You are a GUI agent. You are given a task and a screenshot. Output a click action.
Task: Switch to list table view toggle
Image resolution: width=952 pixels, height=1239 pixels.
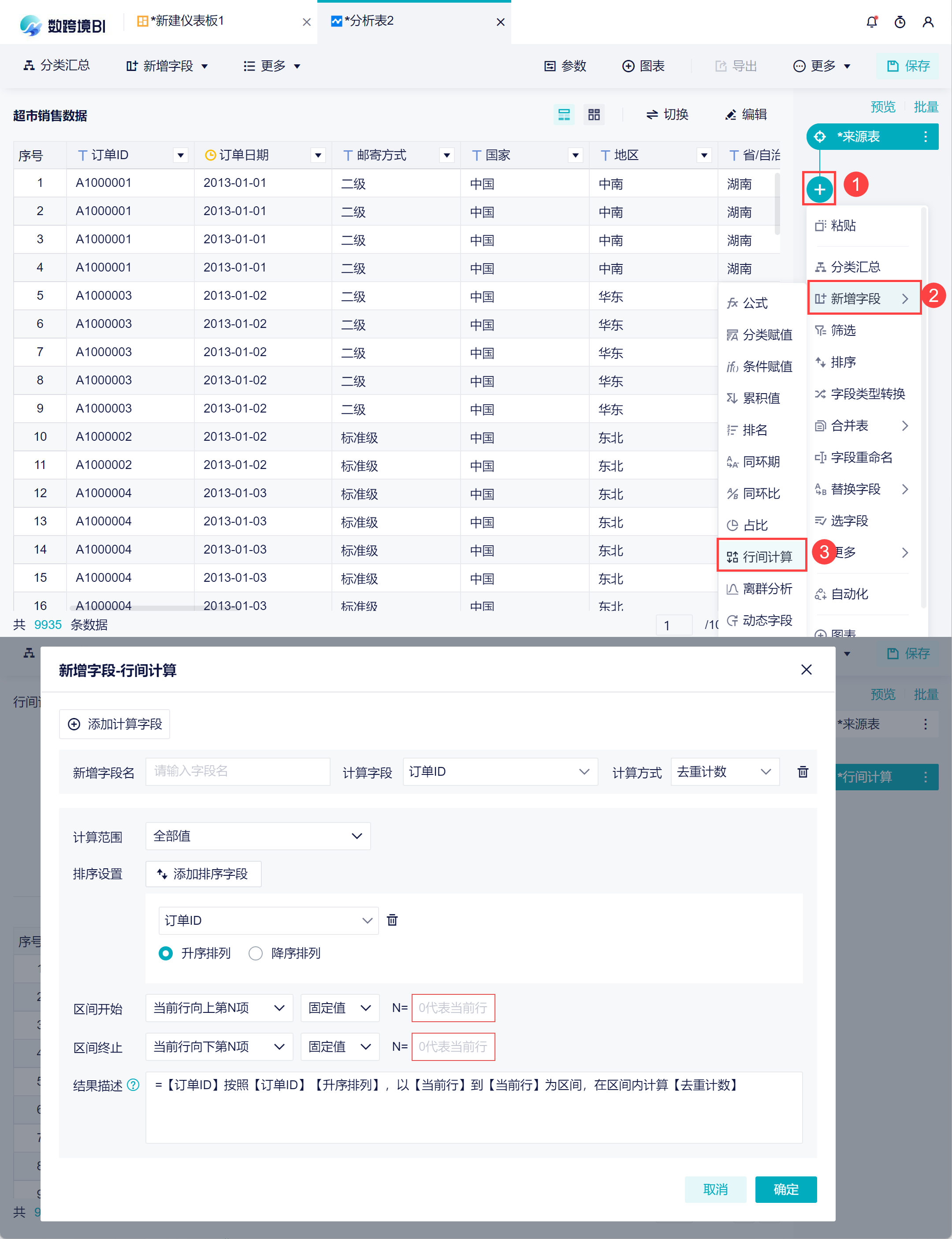pos(564,115)
